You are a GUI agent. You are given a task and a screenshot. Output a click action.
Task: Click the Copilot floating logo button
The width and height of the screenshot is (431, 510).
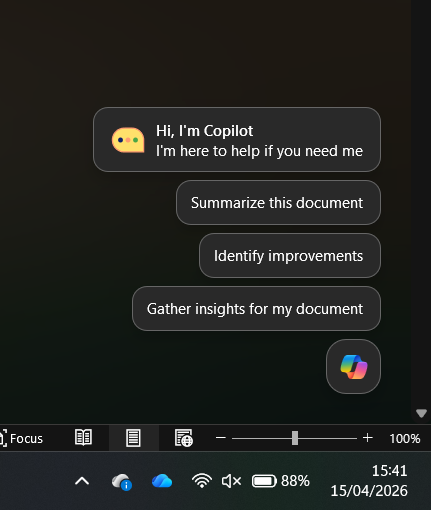pyautogui.click(x=353, y=367)
